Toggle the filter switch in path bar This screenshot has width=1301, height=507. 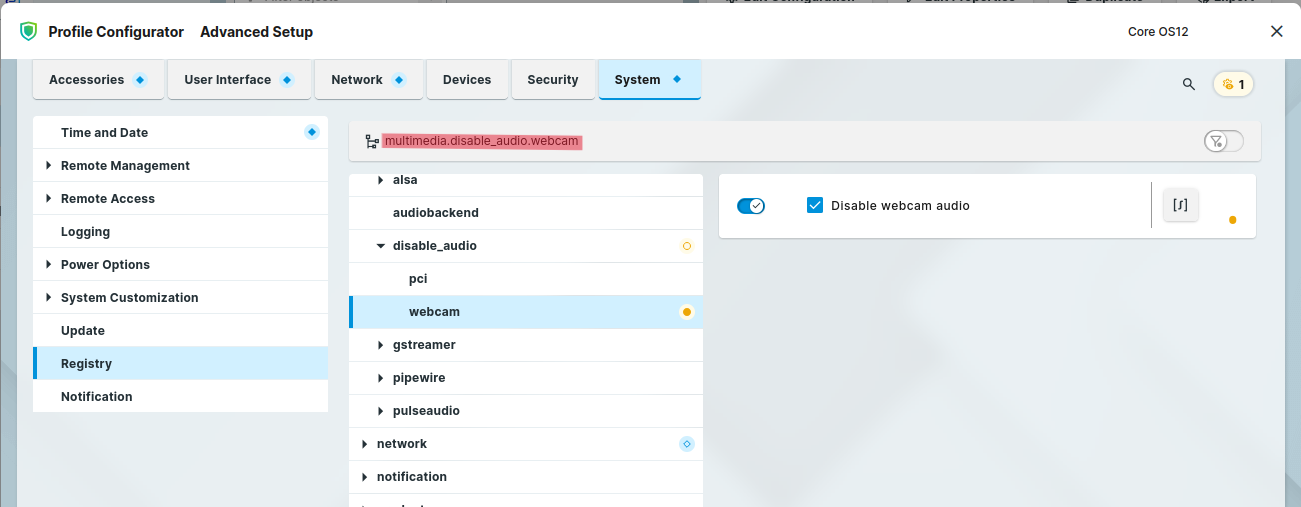(x=1223, y=142)
